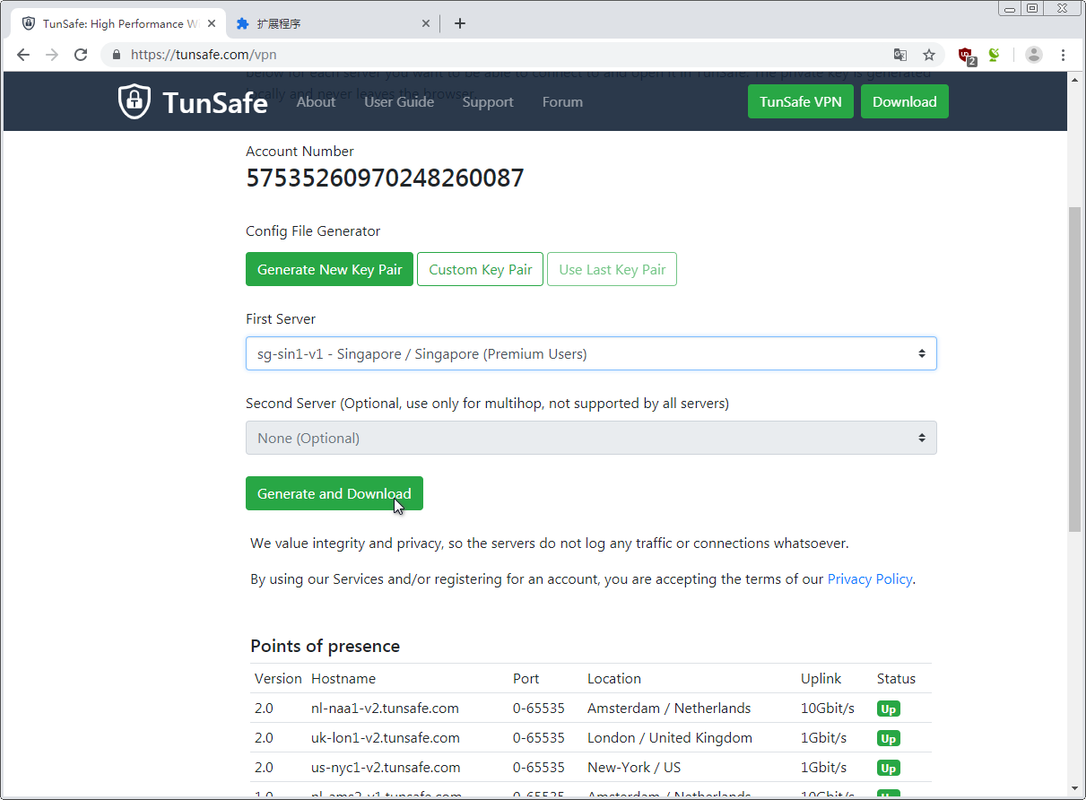Click the Points of presence heading
Image resolution: width=1086 pixels, height=800 pixels.
pos(325,646)
